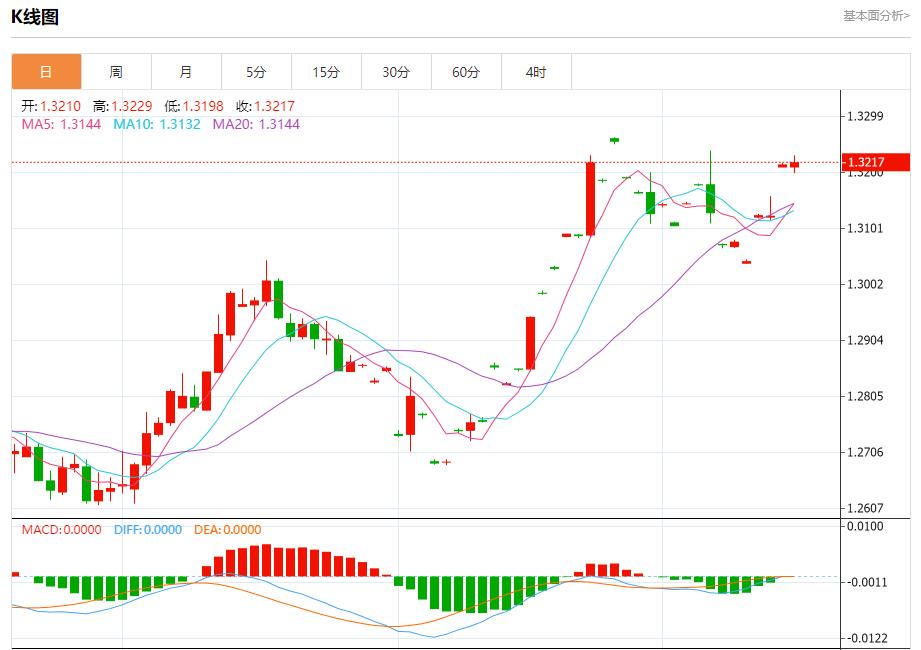Select the 日 daily chart tab
Screen dimensions: 921x650
pyautogui.click(x=46, y=72)
